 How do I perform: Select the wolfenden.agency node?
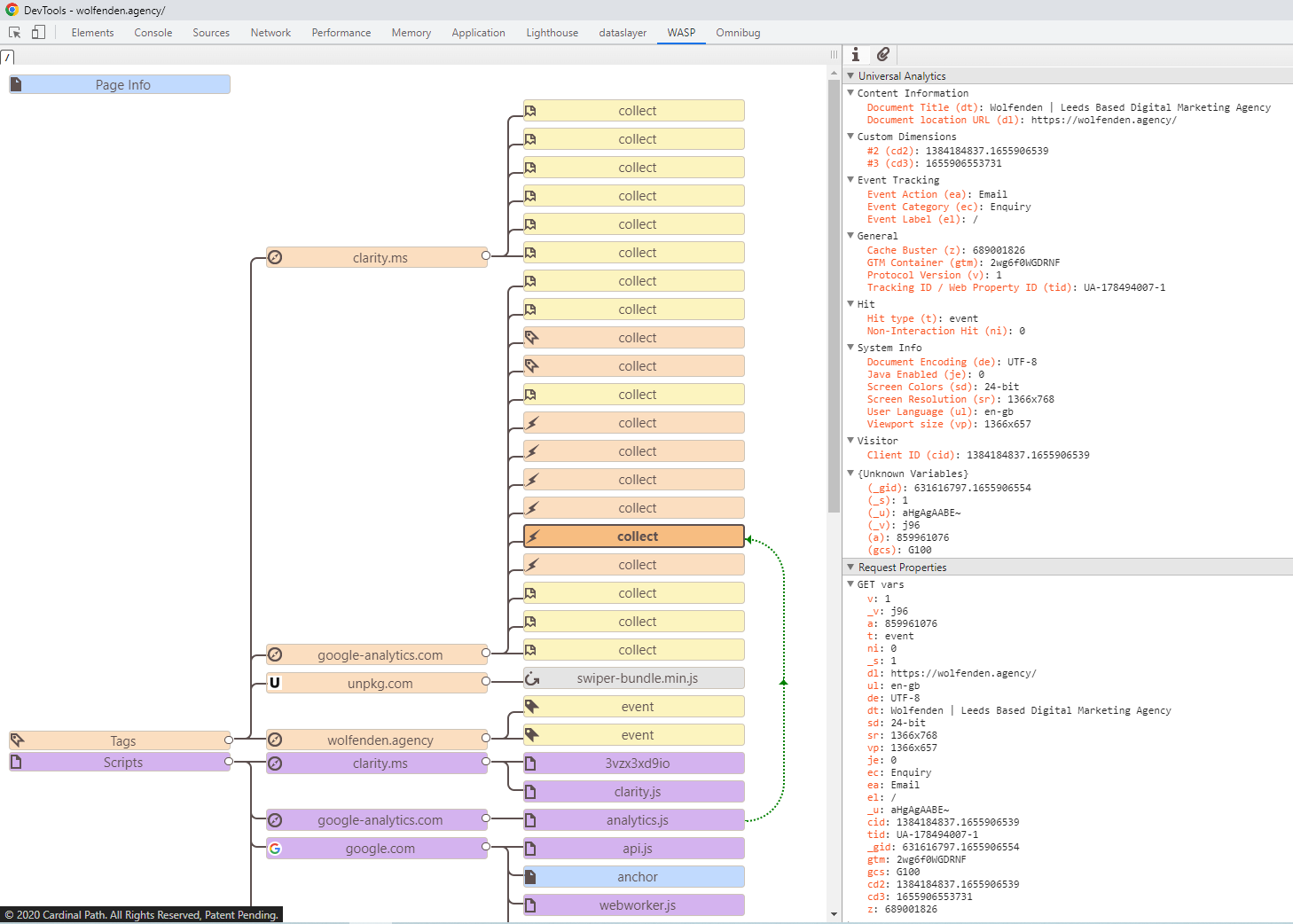(377, 740)
